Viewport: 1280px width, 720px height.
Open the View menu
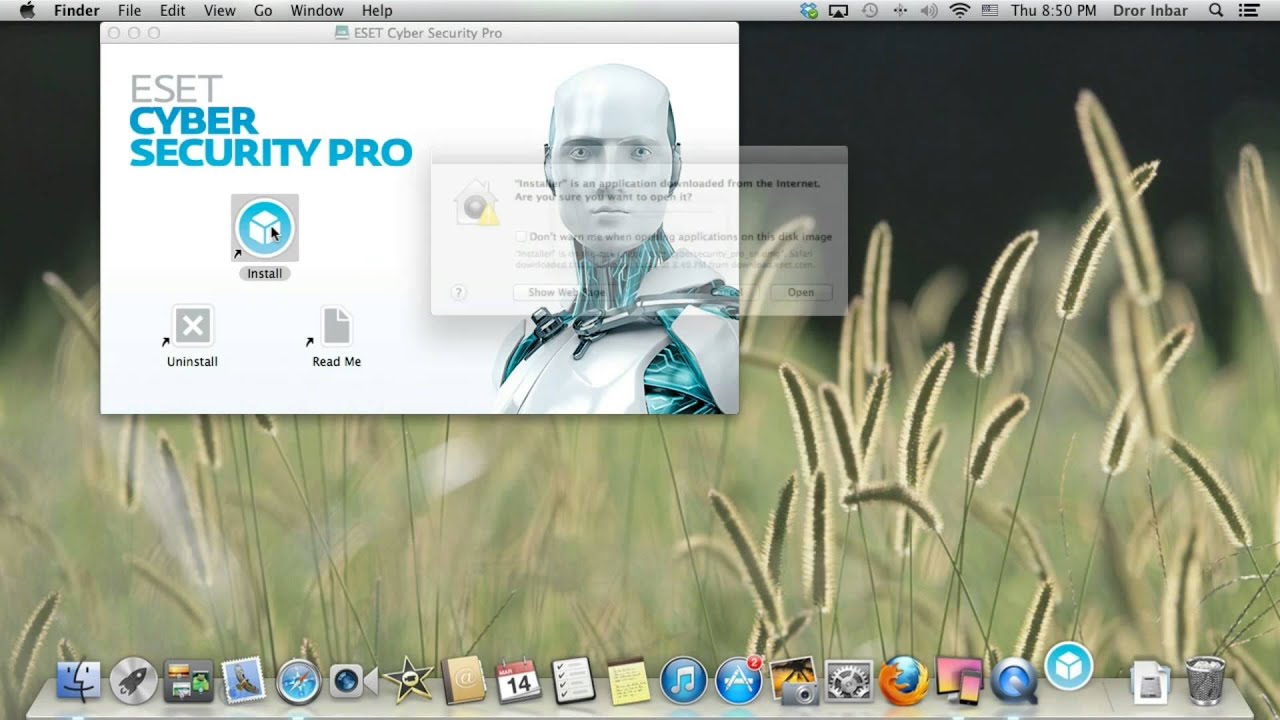219,11
